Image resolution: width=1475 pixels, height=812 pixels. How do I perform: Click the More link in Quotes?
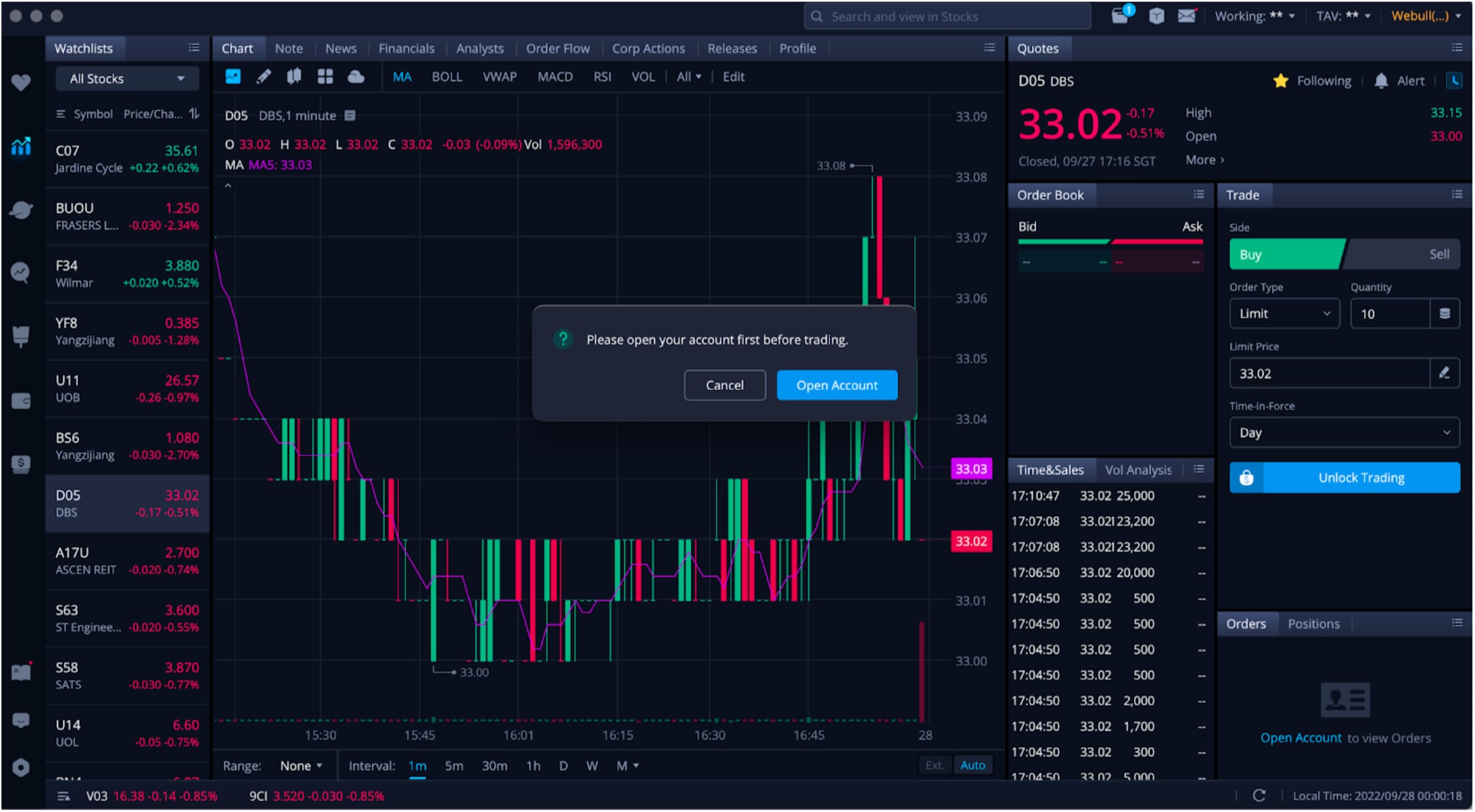tap(1204, 160)
